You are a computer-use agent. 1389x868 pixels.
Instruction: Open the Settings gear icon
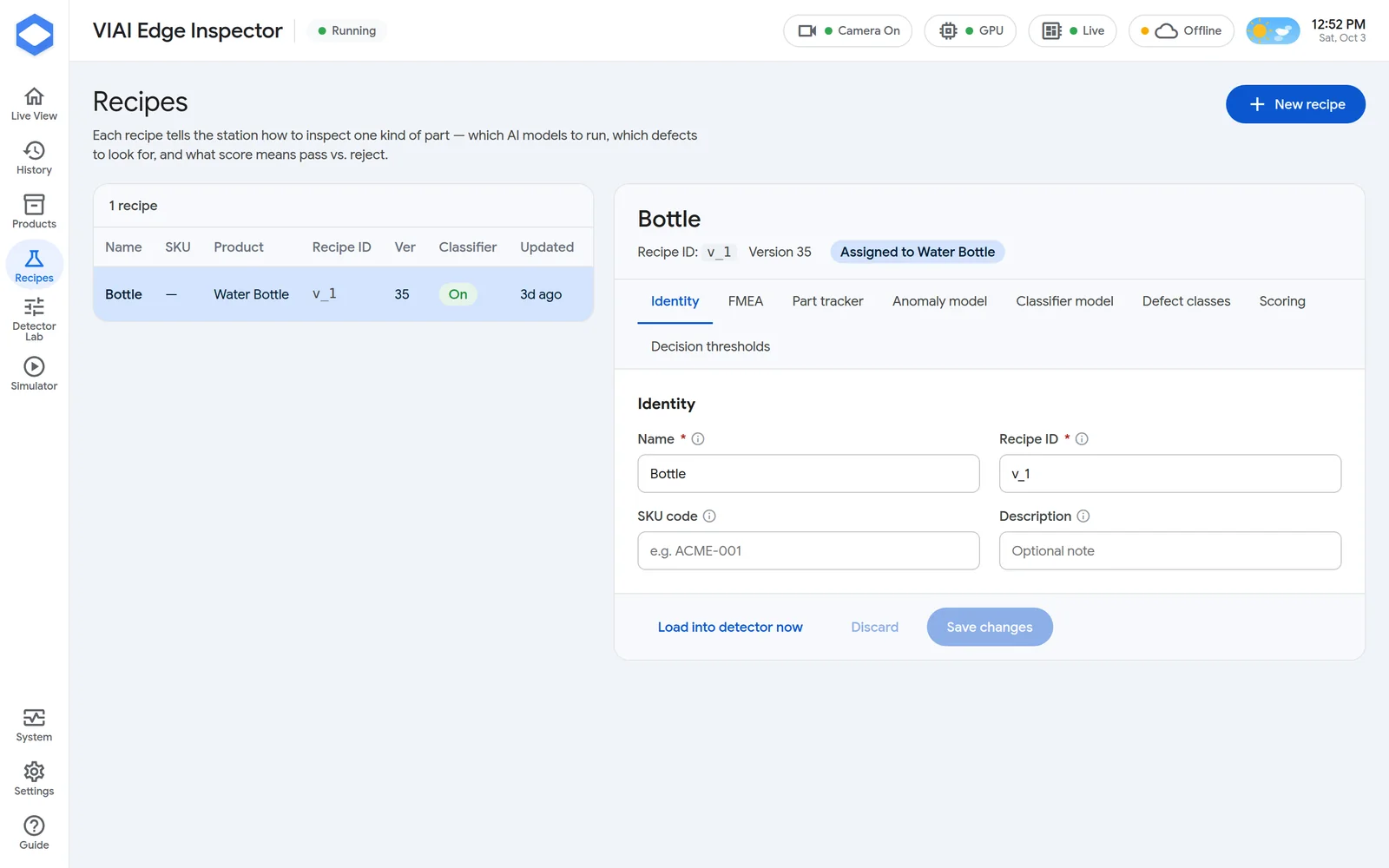(x=34, y=779)
